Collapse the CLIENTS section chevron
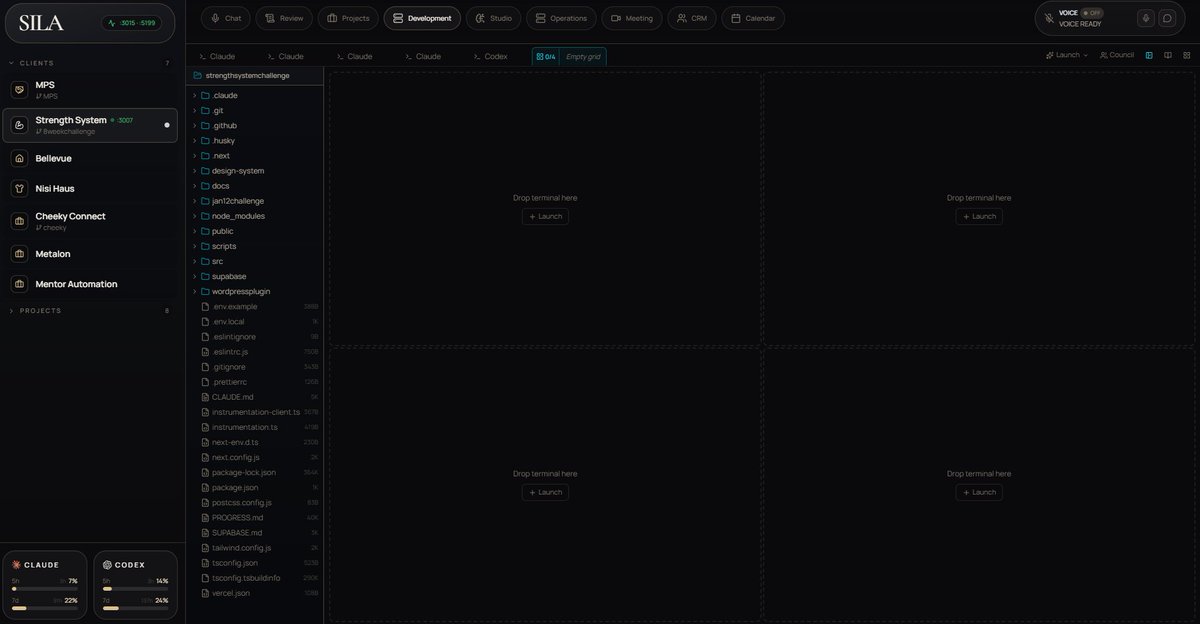1200x624 pixels. (x=11, y=63)
